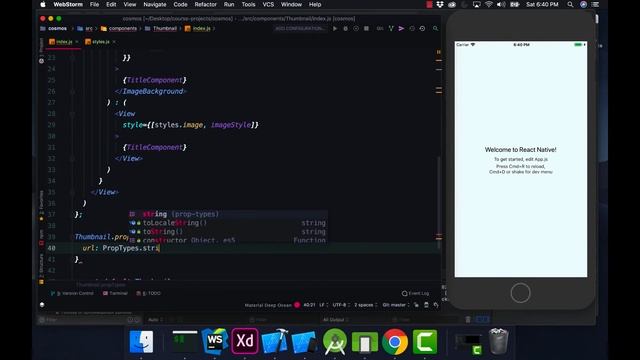Open the Terminal tool window
Screen dimensions: 640x360
(x=115, y=293)
